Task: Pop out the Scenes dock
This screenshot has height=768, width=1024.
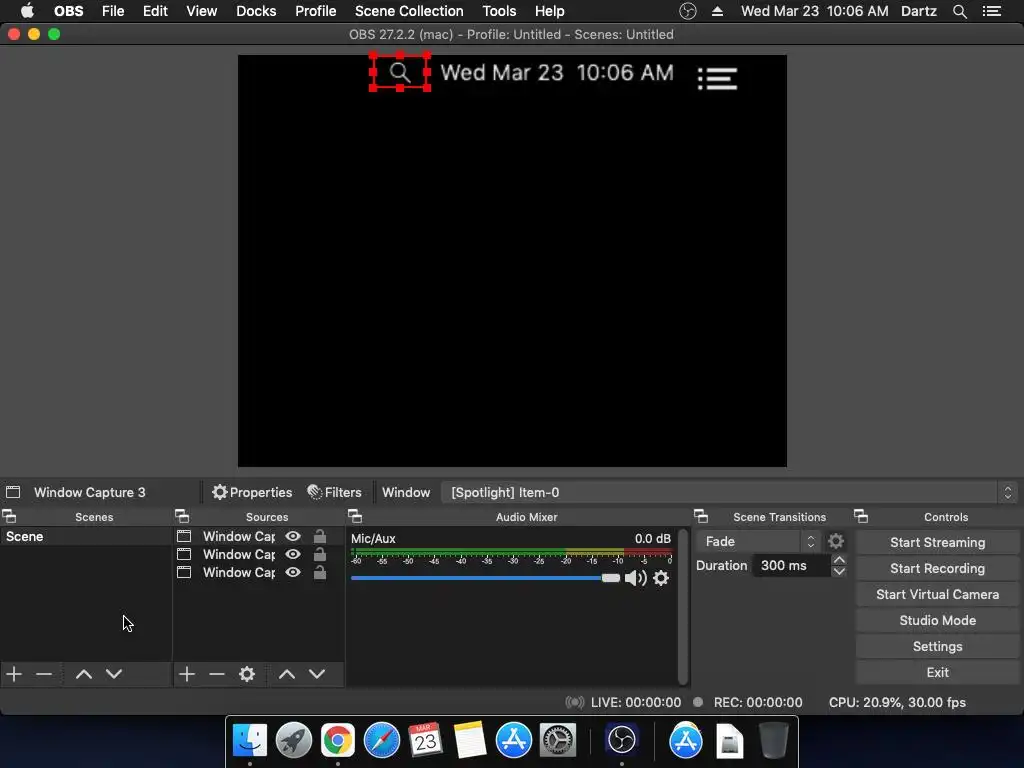Action: (9, 517)
